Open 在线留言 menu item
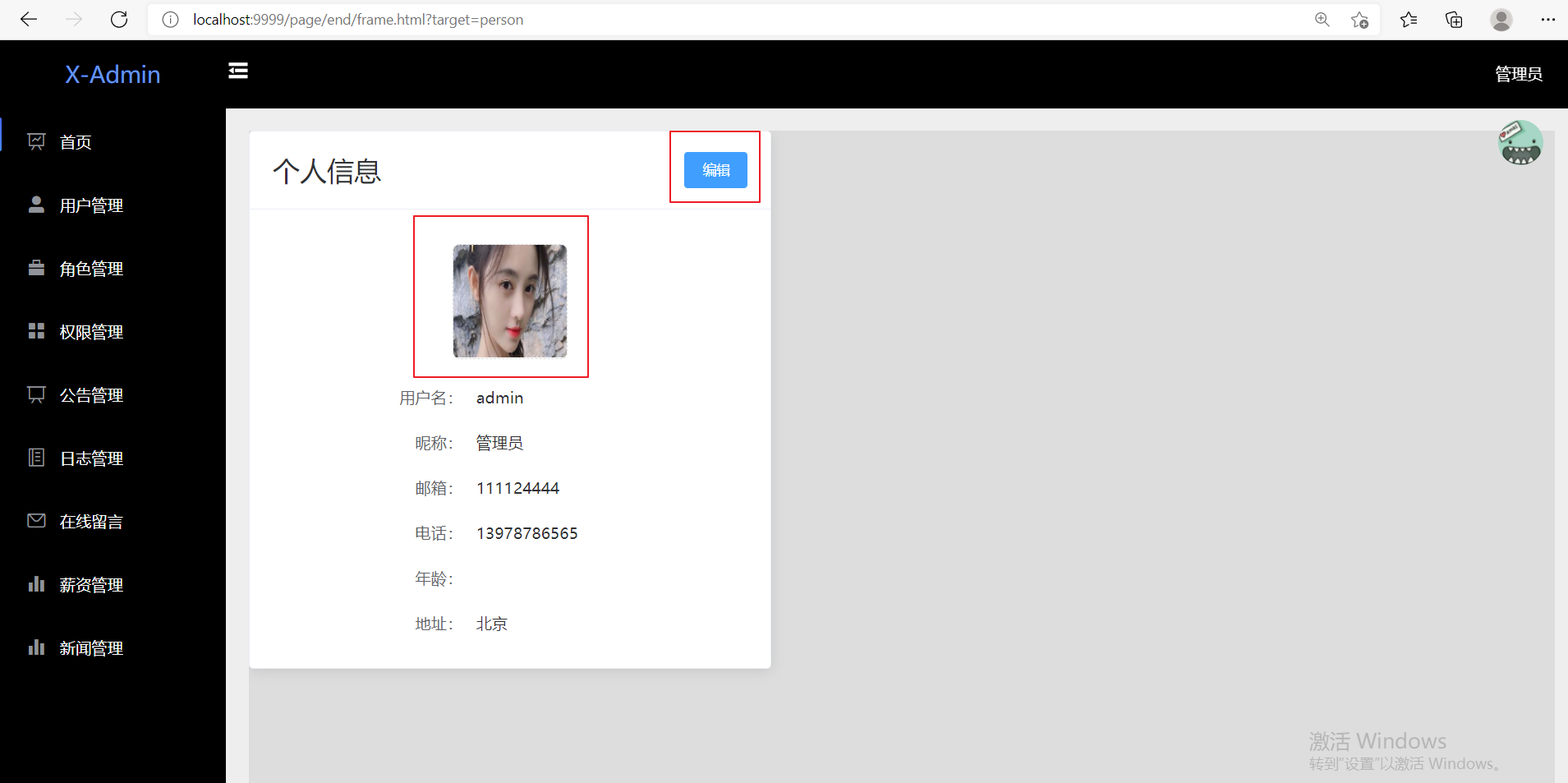 coord(113,522)
